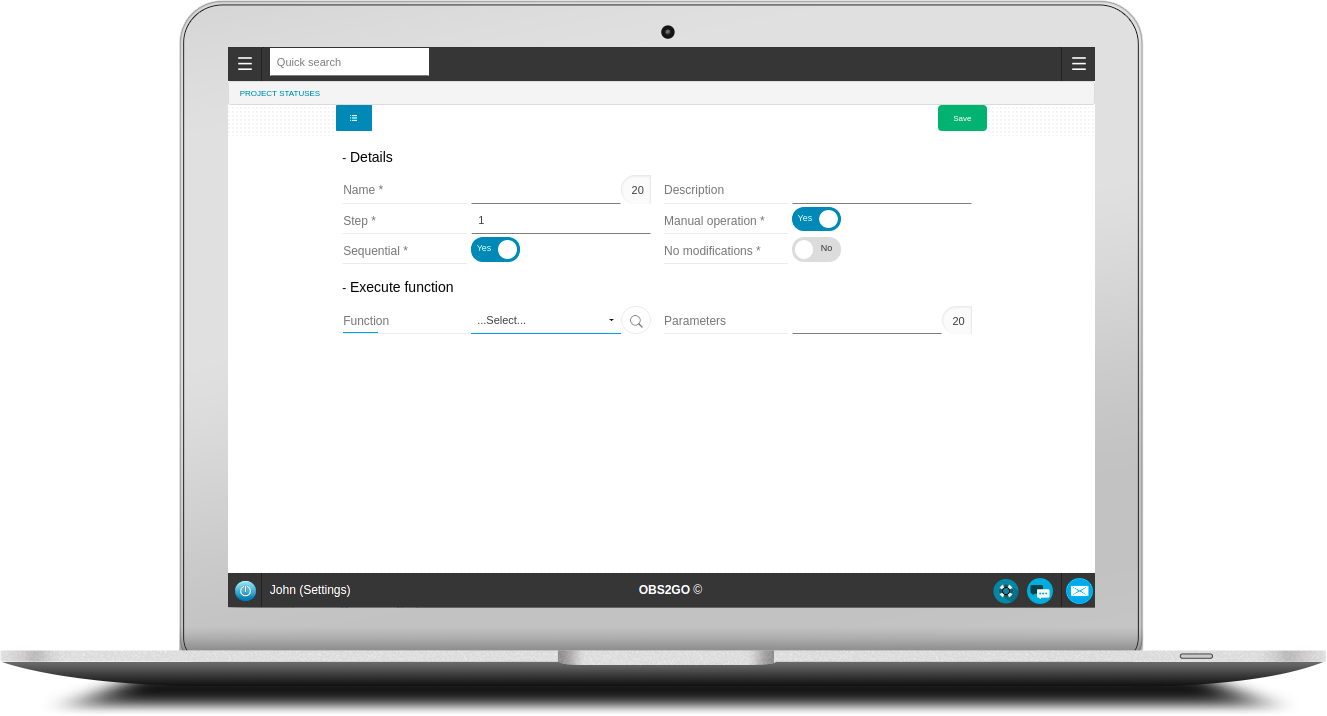Collapse the Execute function section
The width and height of the screenshot is (1327, 716).
(x=397, y=287)
